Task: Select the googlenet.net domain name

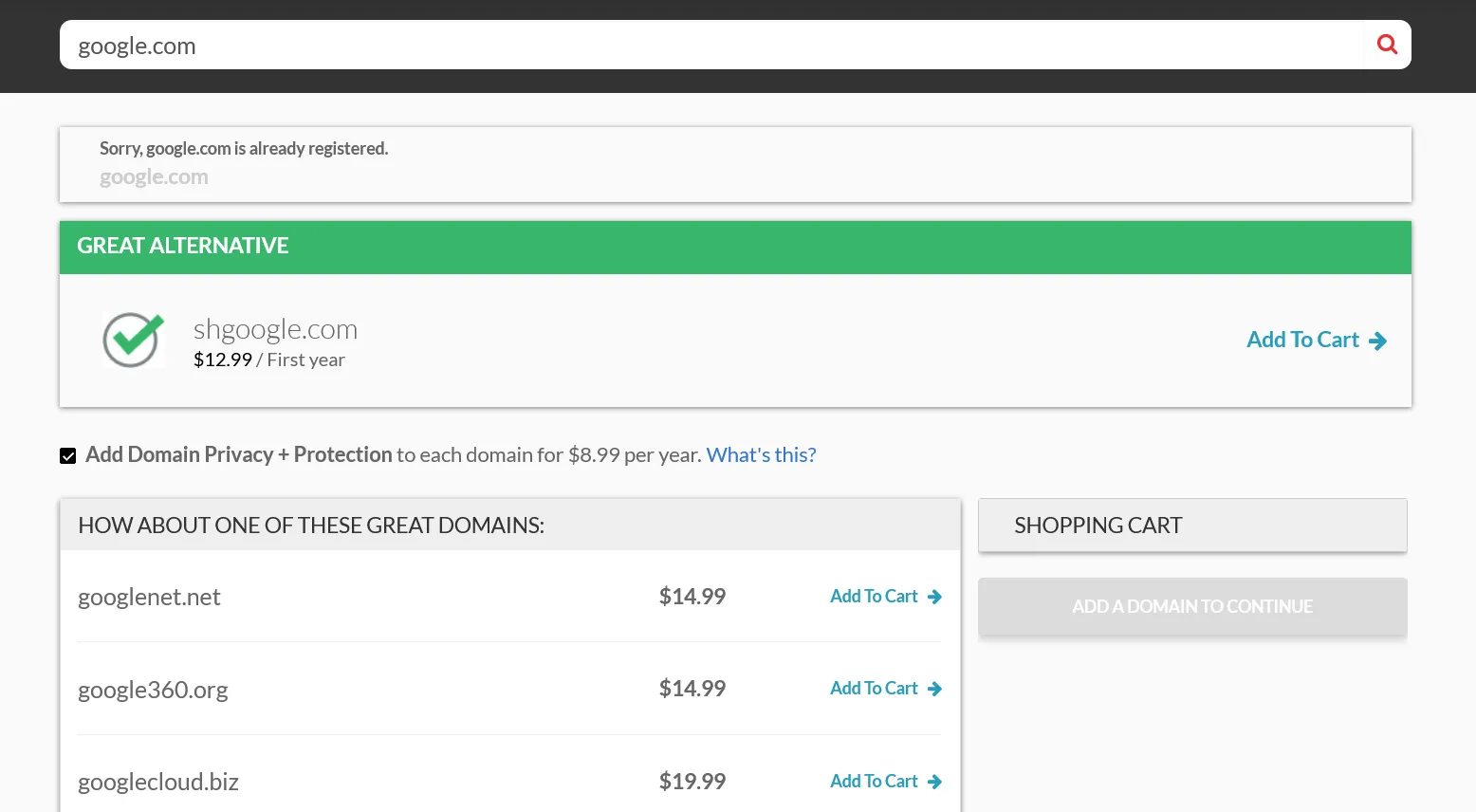Action: point(149,597)
